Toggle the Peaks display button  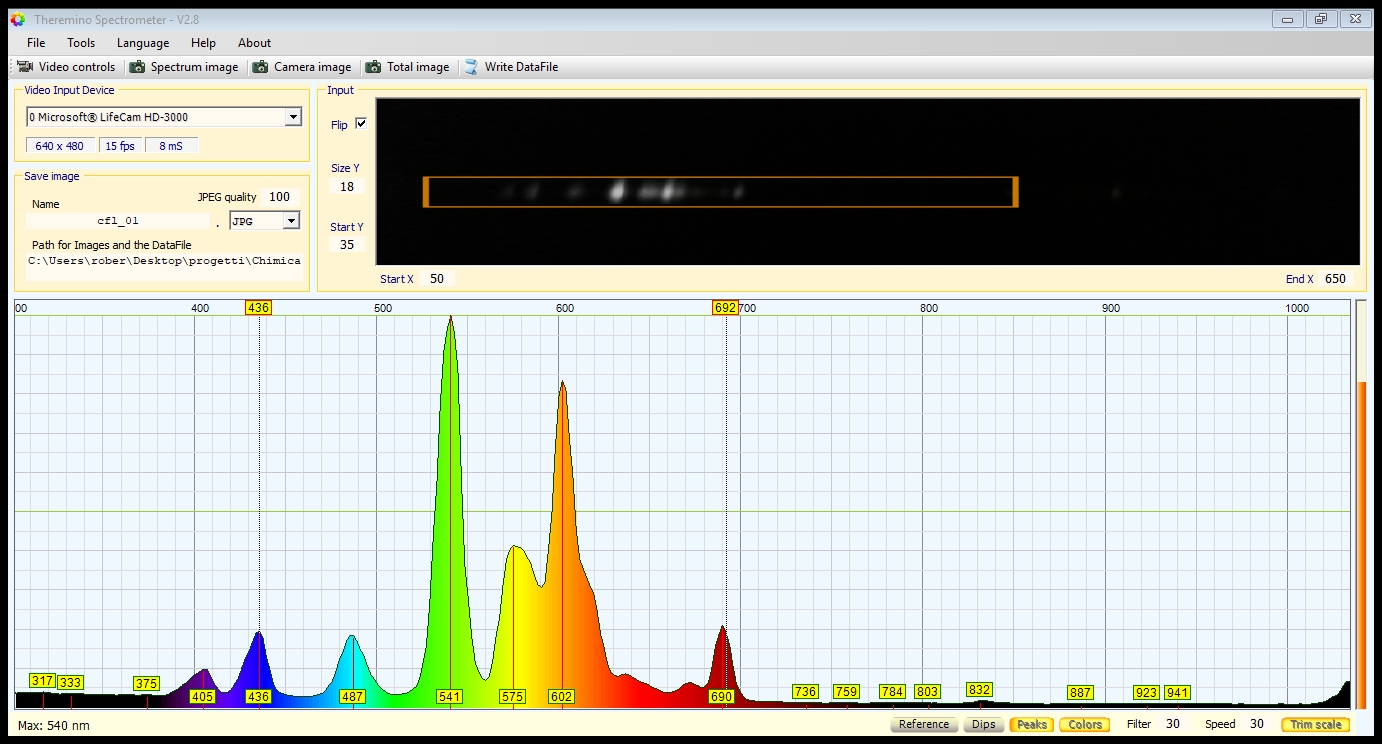pos(1032,724)
